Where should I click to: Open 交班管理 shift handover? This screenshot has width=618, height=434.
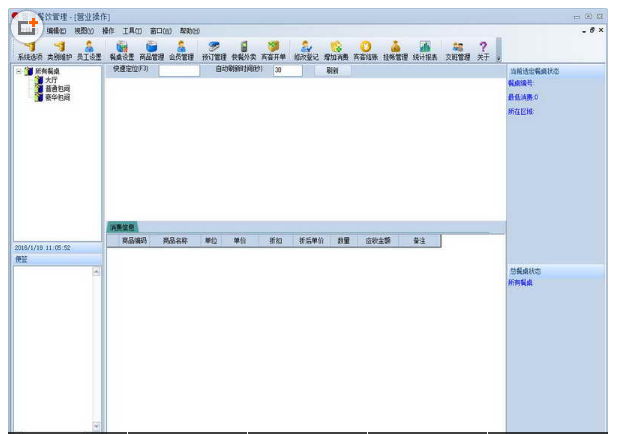tap(458, 51)
